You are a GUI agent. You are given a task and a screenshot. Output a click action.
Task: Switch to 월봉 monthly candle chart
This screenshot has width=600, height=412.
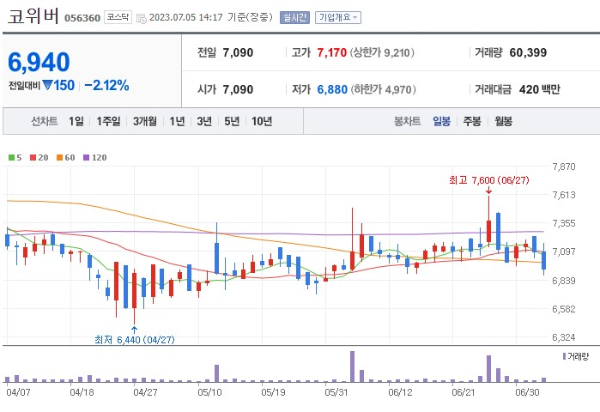point(503,121)
